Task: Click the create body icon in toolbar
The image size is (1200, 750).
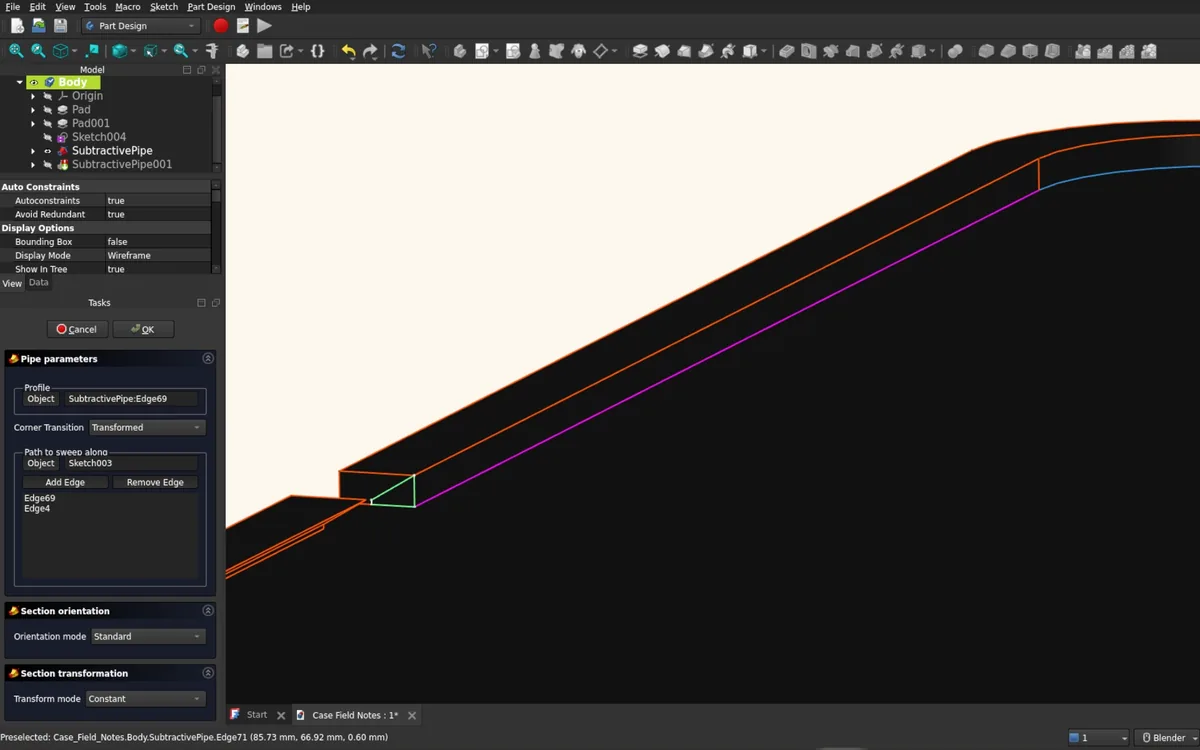Action: [459, 51]
